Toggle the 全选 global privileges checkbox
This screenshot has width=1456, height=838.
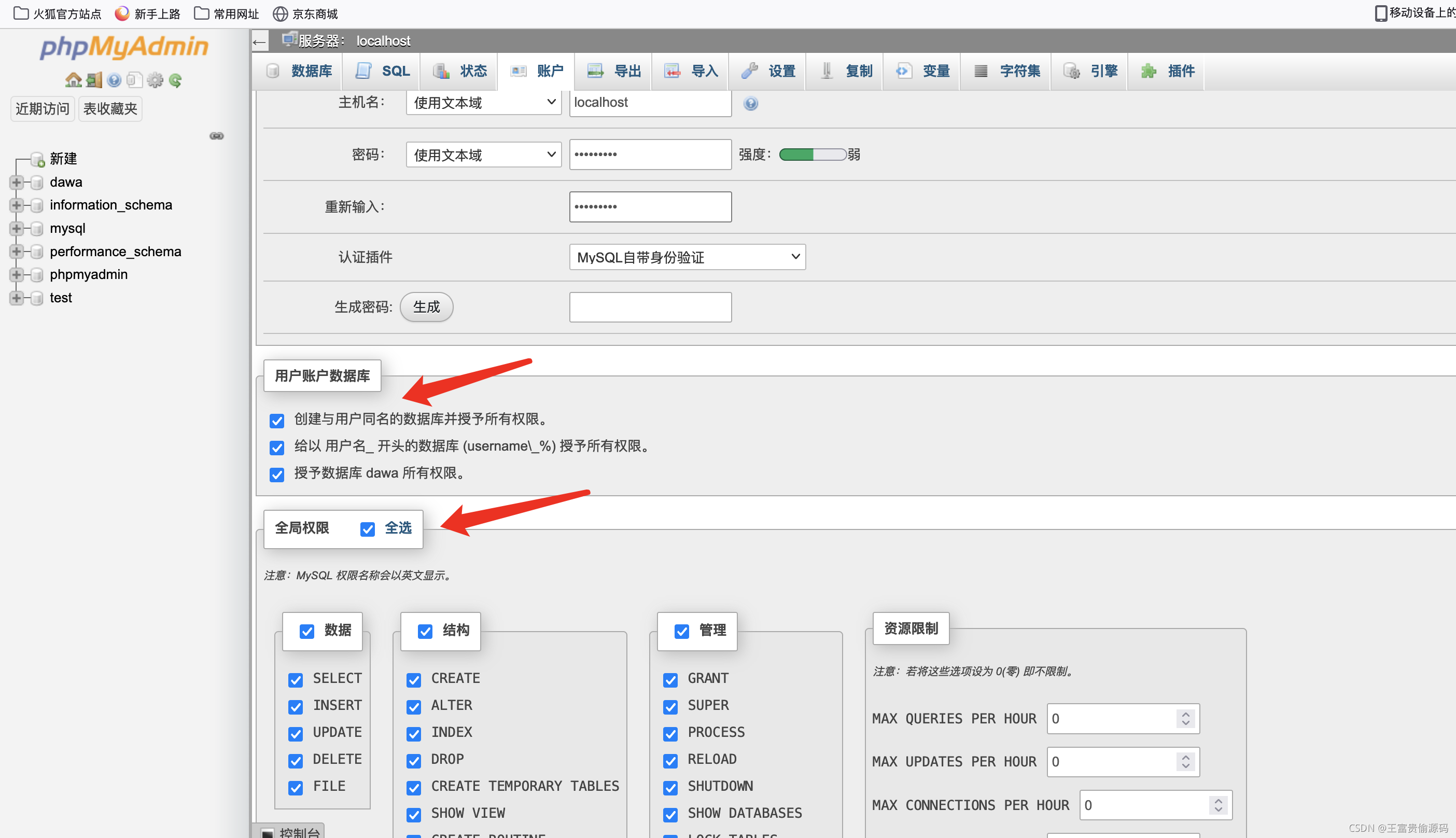pos(367,529)
